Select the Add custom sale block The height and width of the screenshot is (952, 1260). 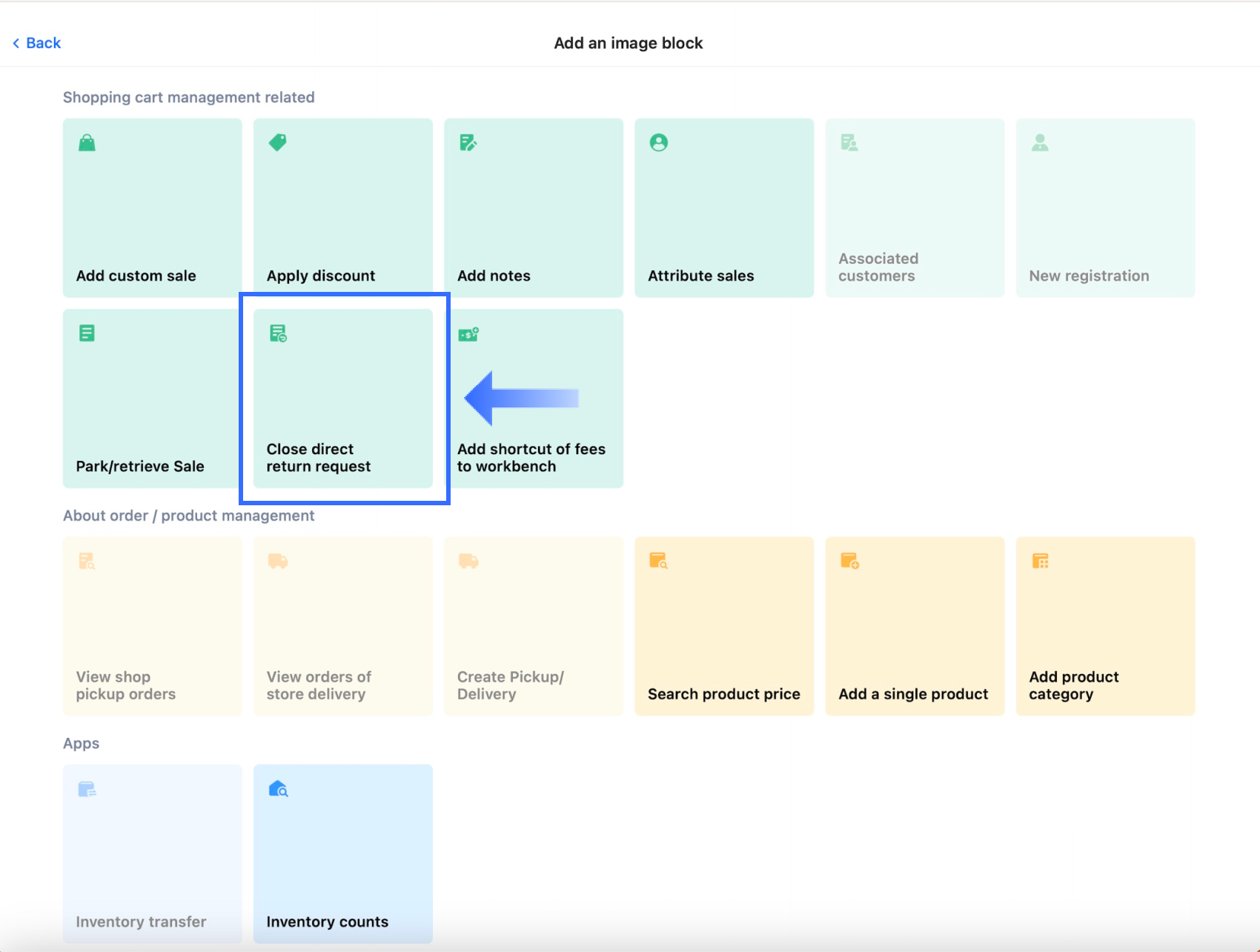coord(153,208)
